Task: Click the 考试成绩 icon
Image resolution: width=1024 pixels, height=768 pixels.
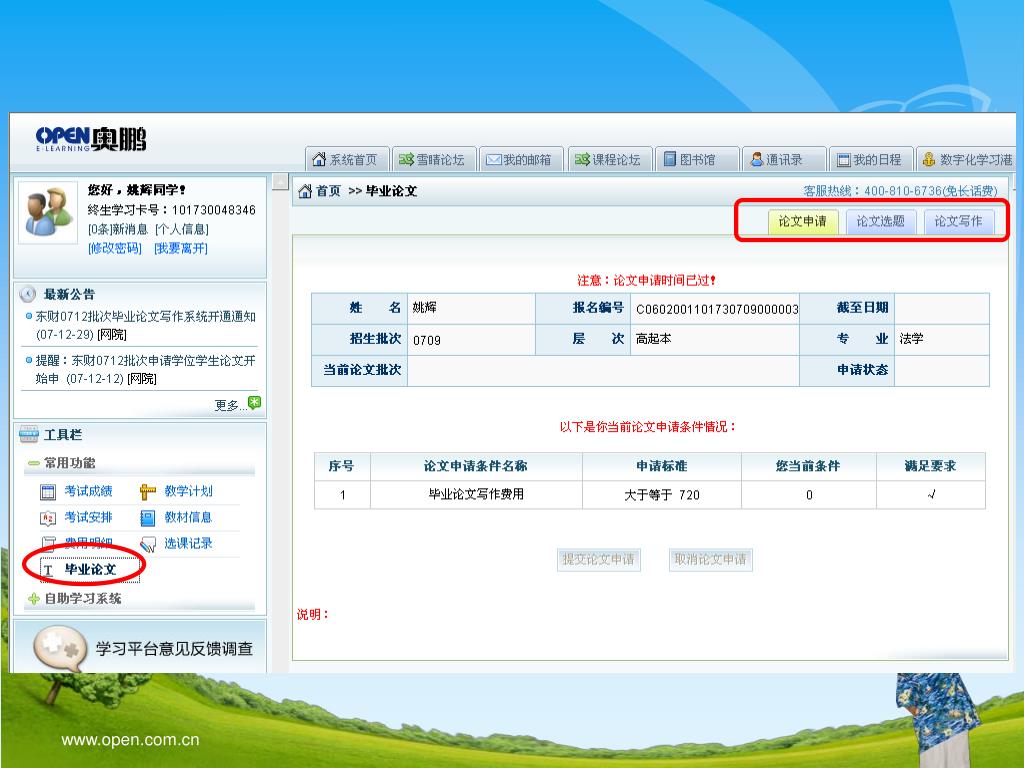Action: pos(48,492)
